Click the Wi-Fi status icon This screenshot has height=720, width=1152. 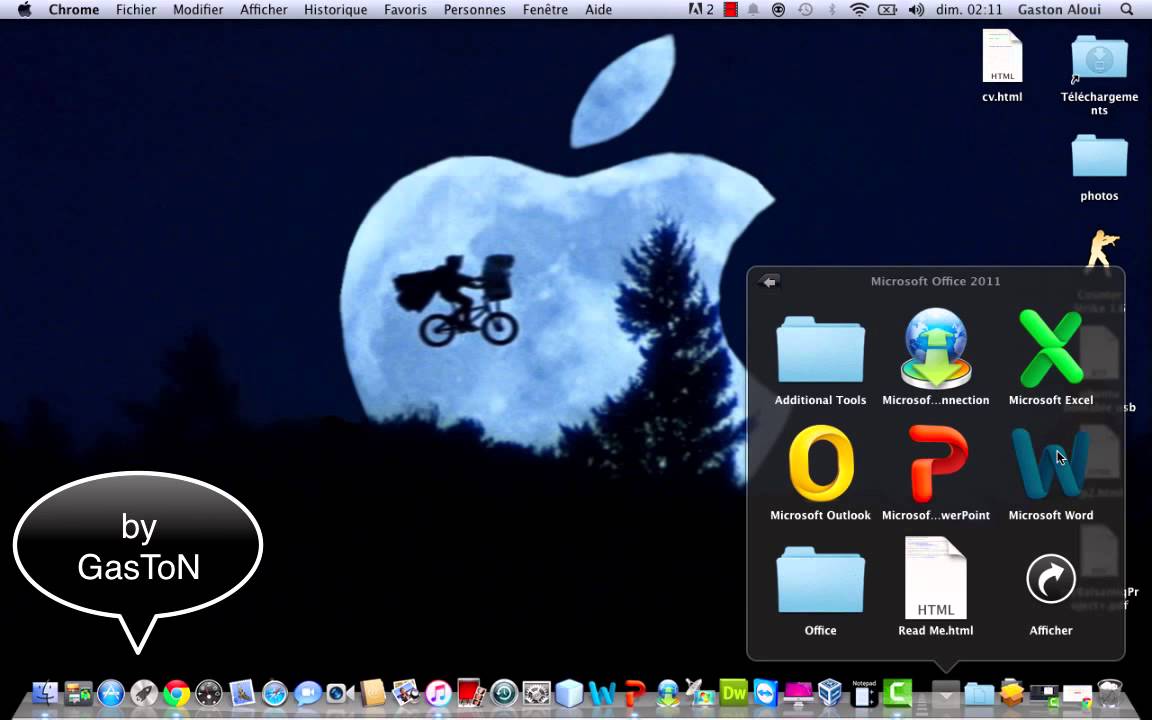[x=859, y=10]
